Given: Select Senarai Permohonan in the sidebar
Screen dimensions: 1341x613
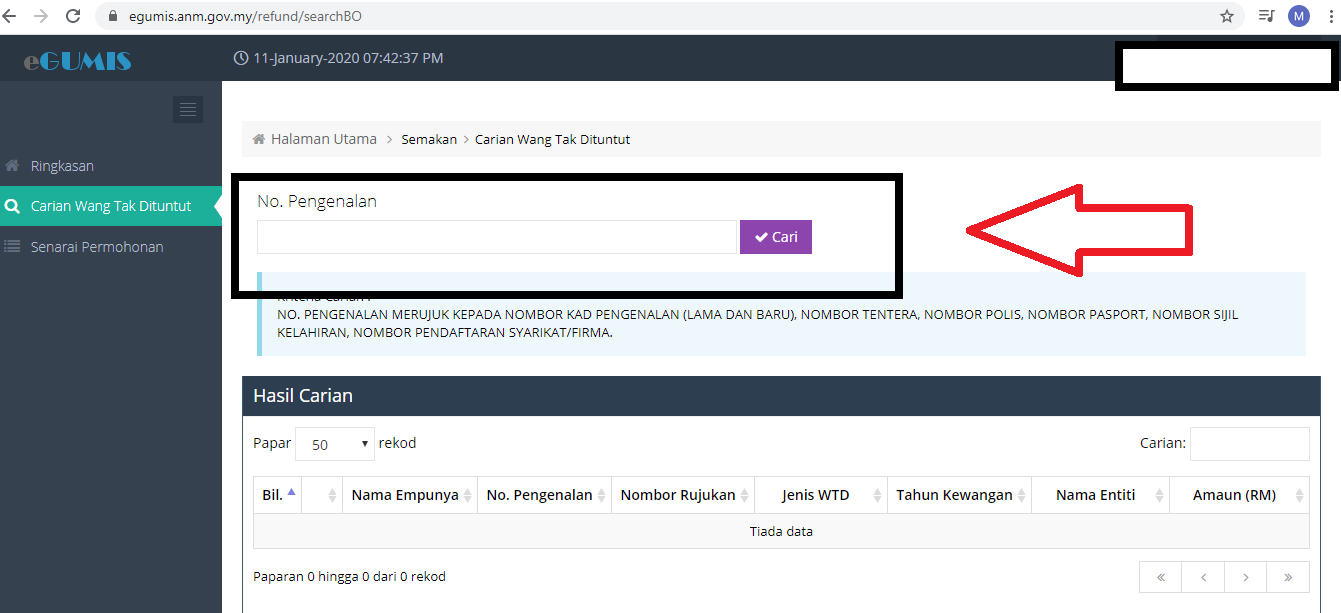Looking at the screenshot, I should coord(96,247).
